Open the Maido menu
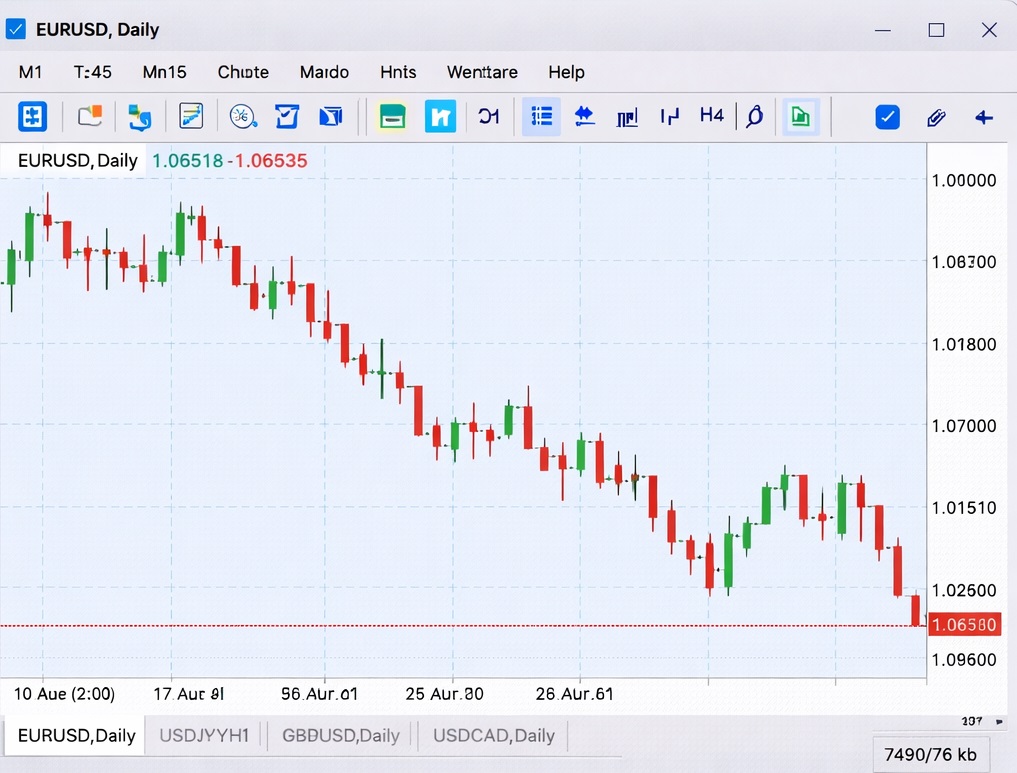 pyautogui.click(x=324, y=72)
